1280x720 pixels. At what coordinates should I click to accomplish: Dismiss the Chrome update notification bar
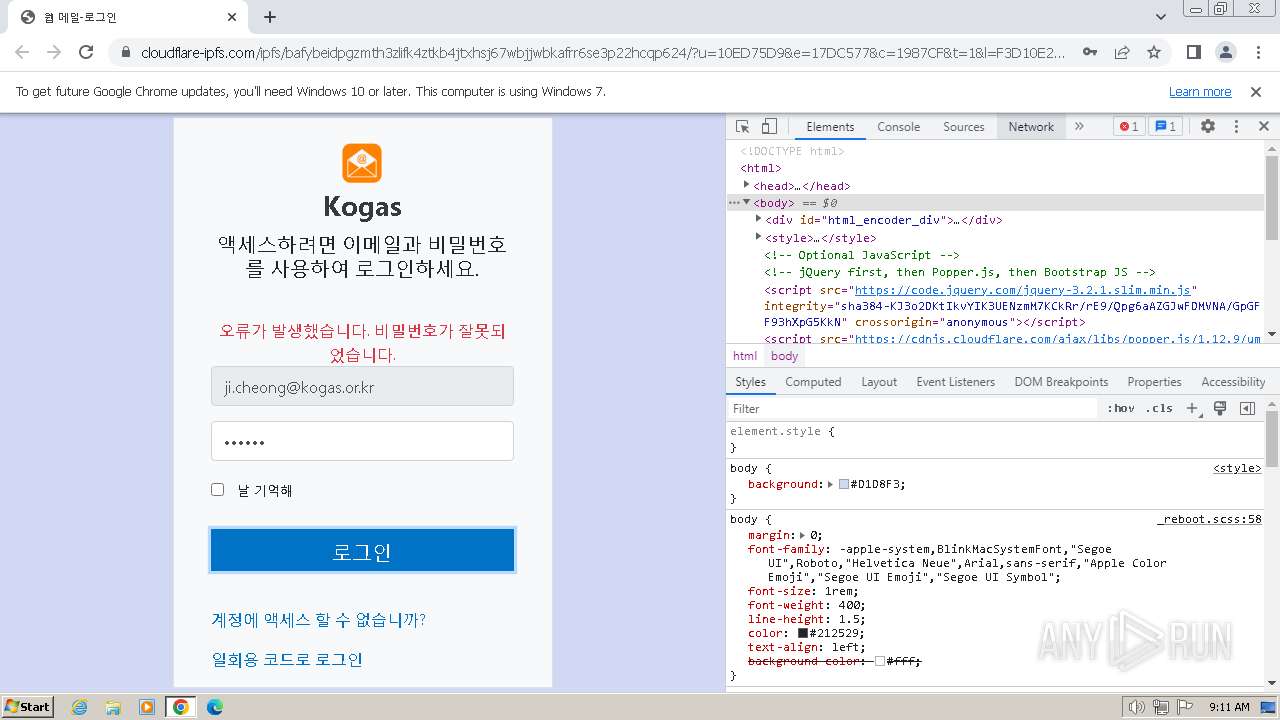(1256, 92)
